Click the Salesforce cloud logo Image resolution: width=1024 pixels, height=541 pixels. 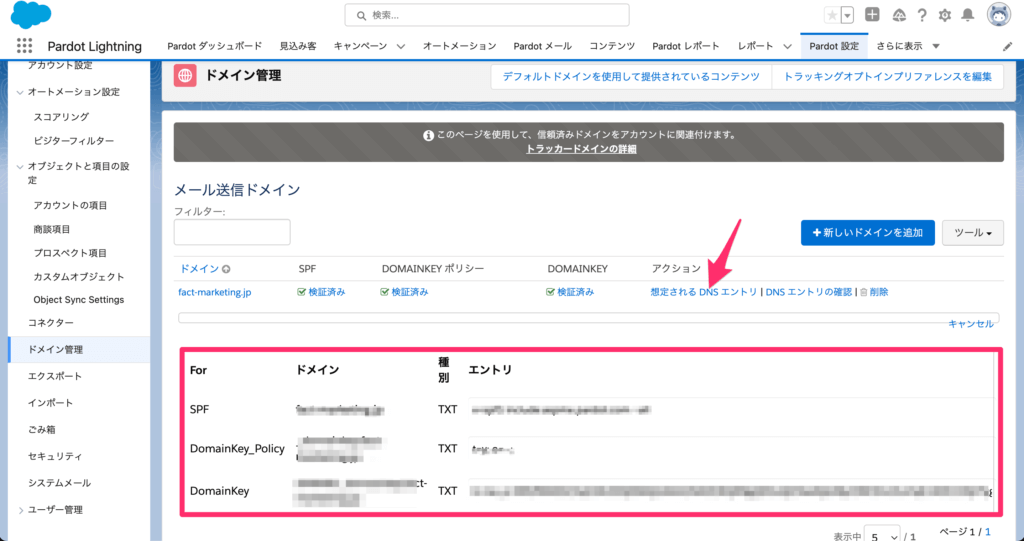pyautogui.click(x=31, y=15)
